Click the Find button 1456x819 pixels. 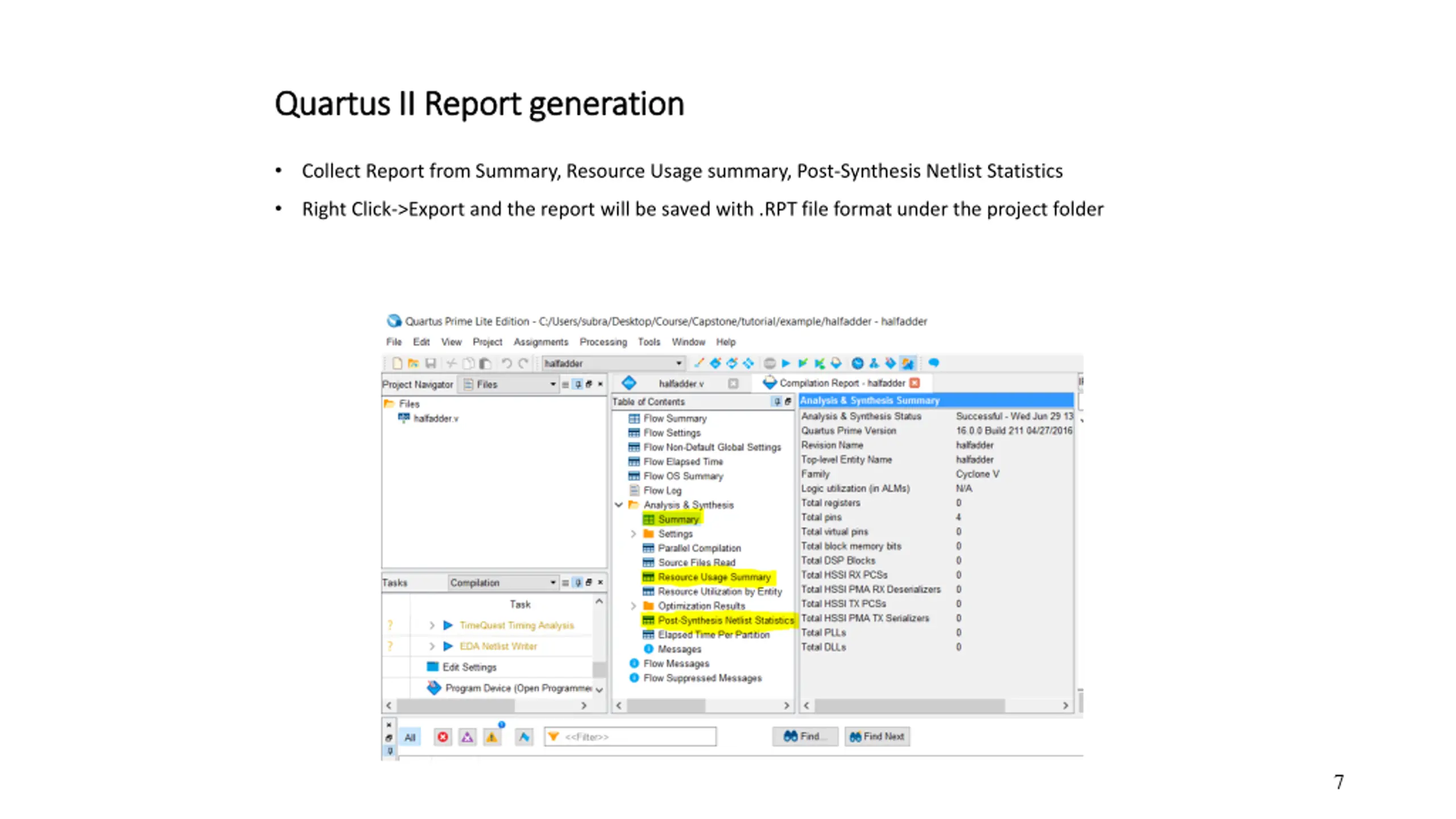point(805,736)
